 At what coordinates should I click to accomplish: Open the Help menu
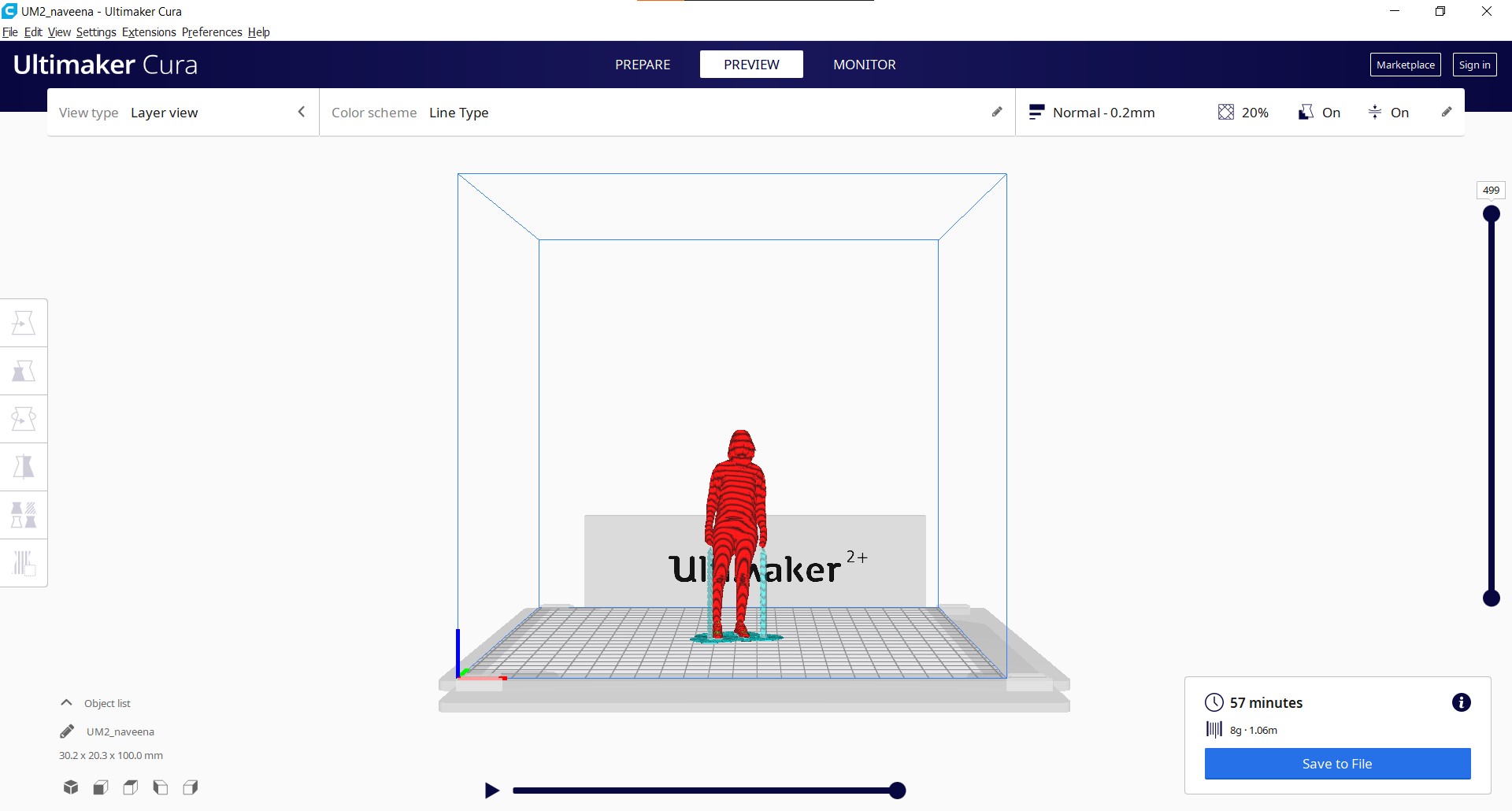(259, 32)
